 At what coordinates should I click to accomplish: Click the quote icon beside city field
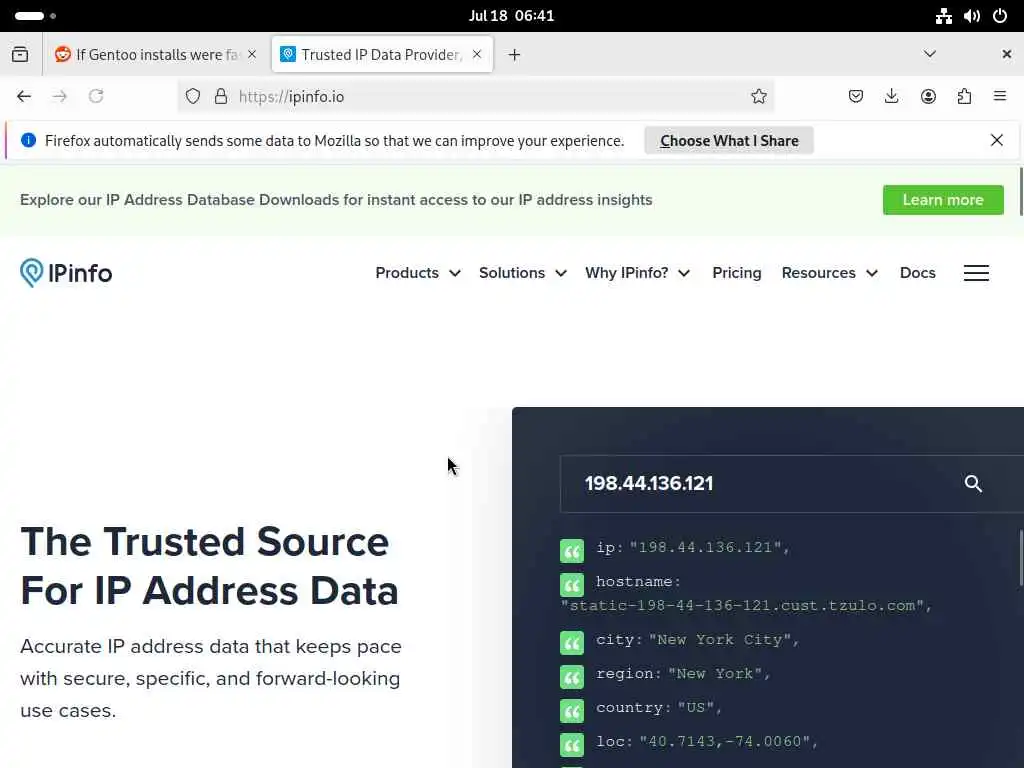coord(571,643)
